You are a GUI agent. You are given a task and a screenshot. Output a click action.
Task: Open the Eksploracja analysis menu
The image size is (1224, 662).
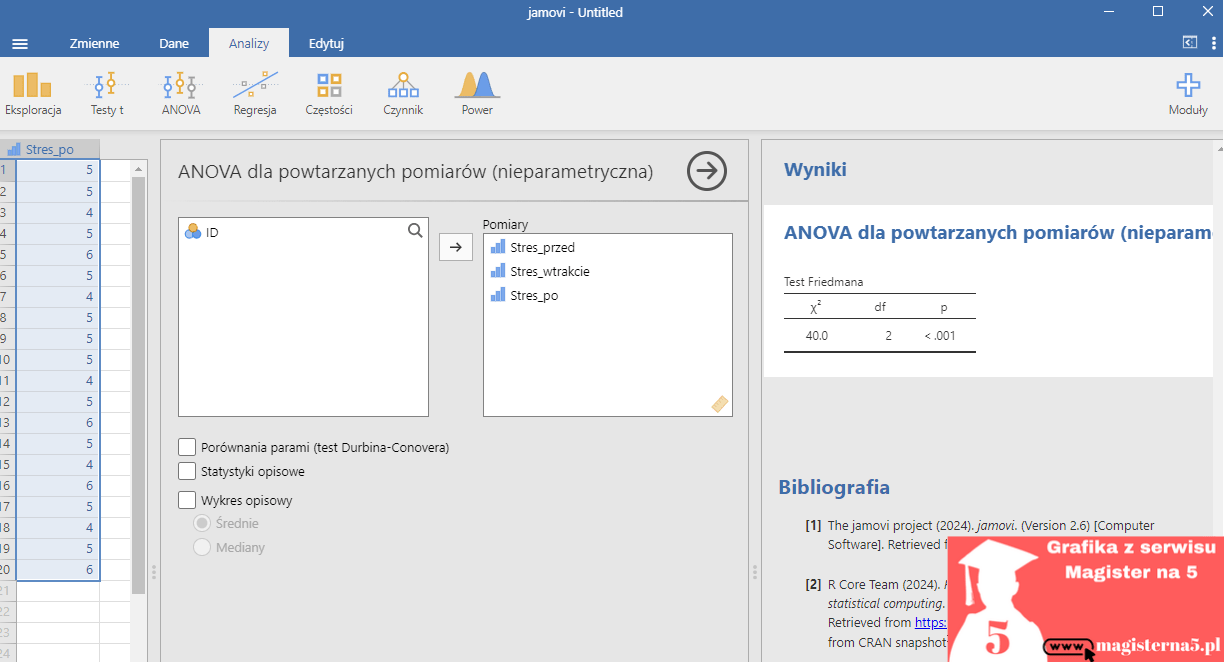(33, 93)
